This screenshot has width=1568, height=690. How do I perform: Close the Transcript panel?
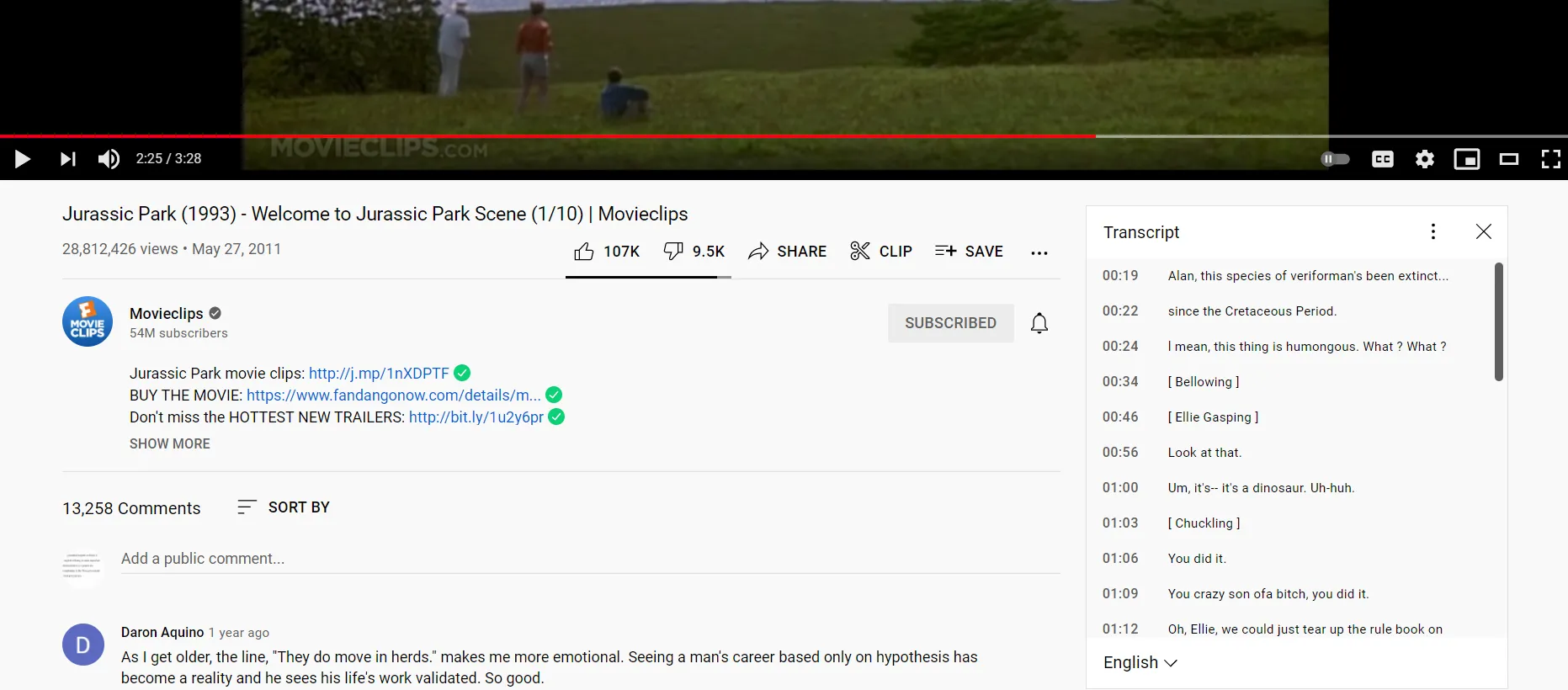click(1484, 231)
